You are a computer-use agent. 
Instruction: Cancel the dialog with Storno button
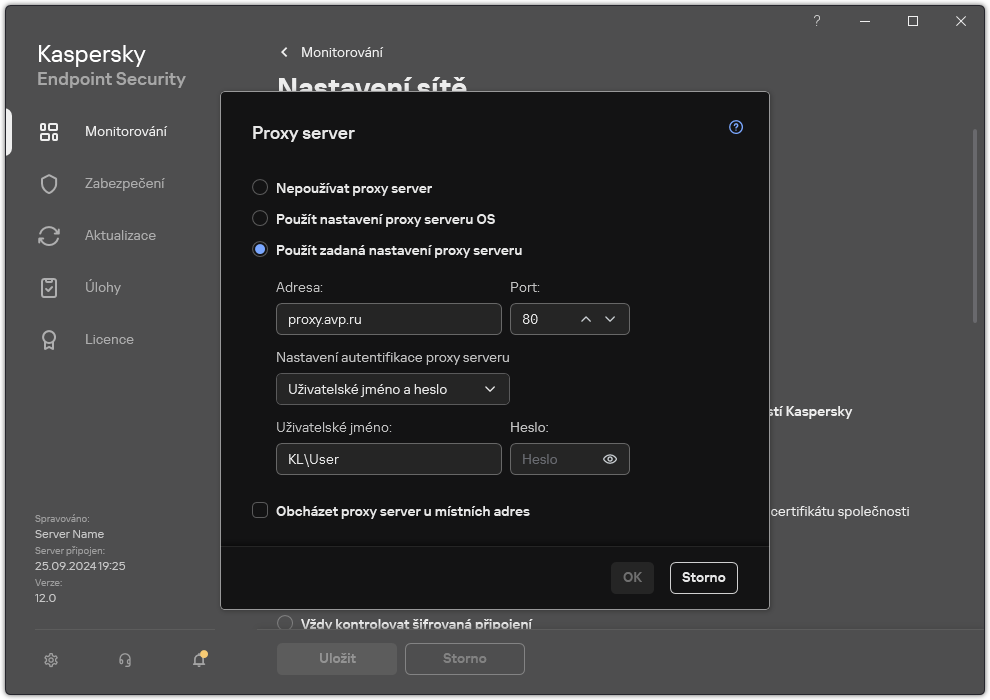(x=703, y=577)
